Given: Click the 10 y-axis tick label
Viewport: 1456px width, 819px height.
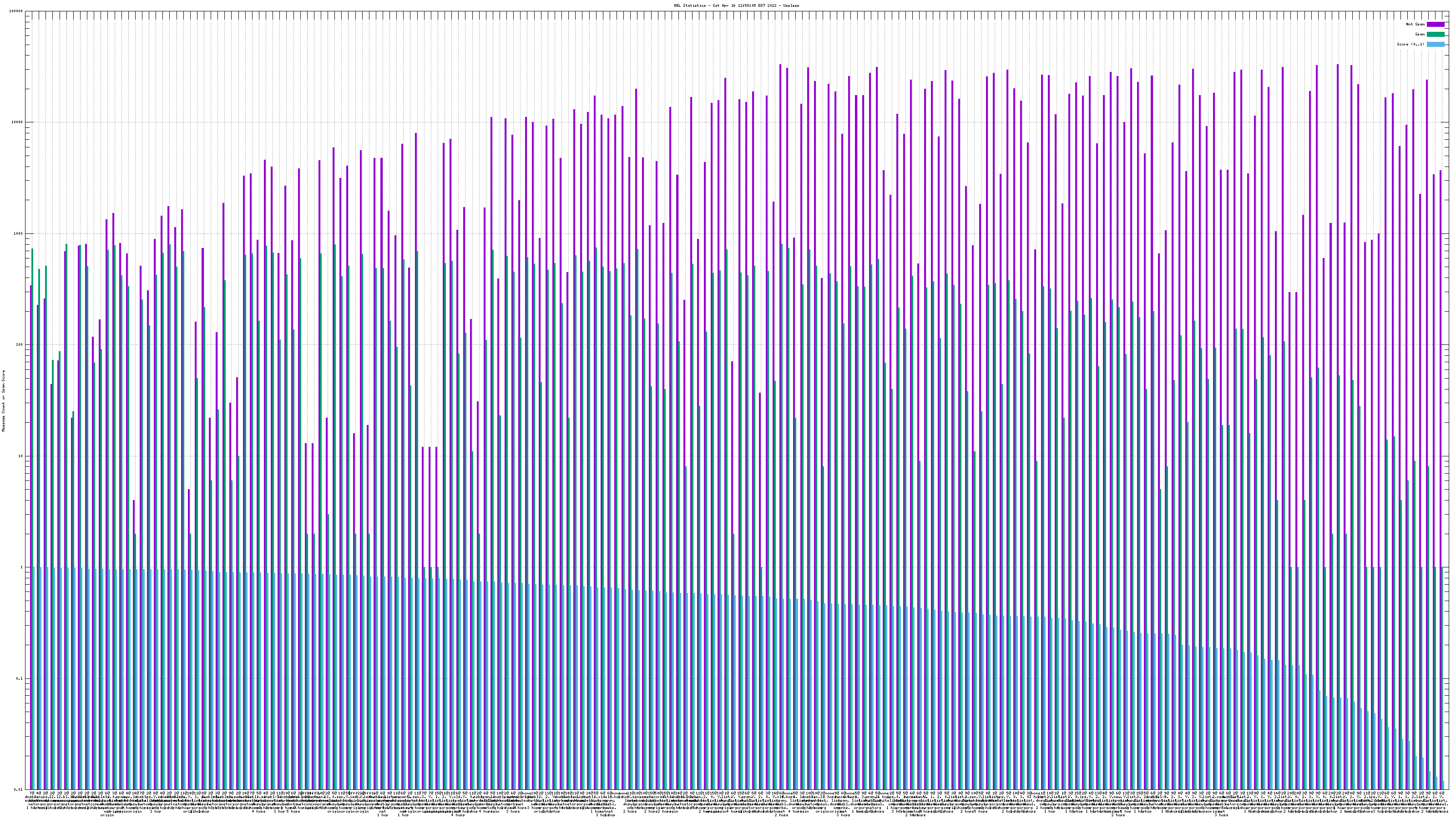Looking at the screenshot, I should point(21,456).
